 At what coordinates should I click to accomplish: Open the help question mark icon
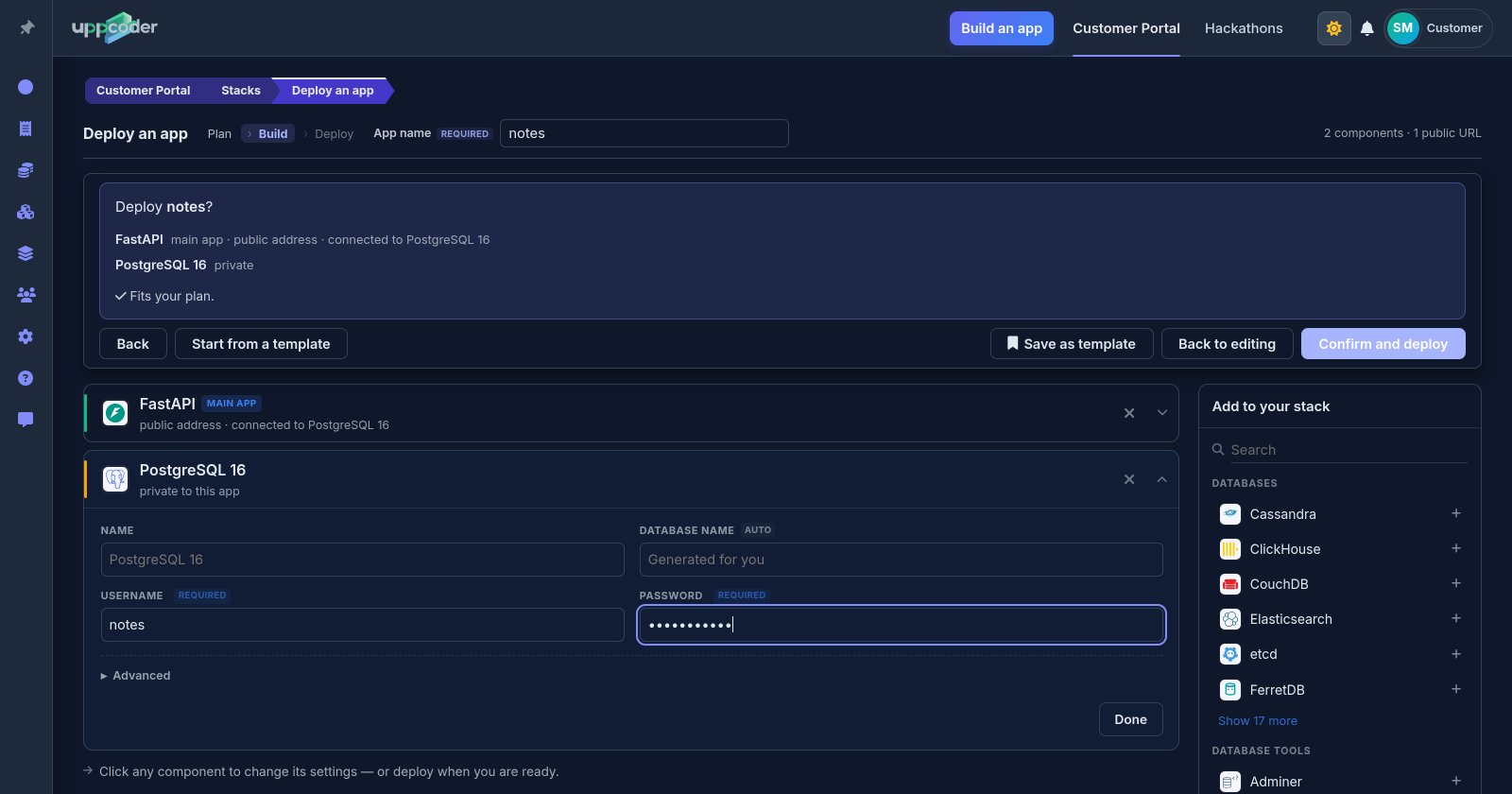point(26,378)
